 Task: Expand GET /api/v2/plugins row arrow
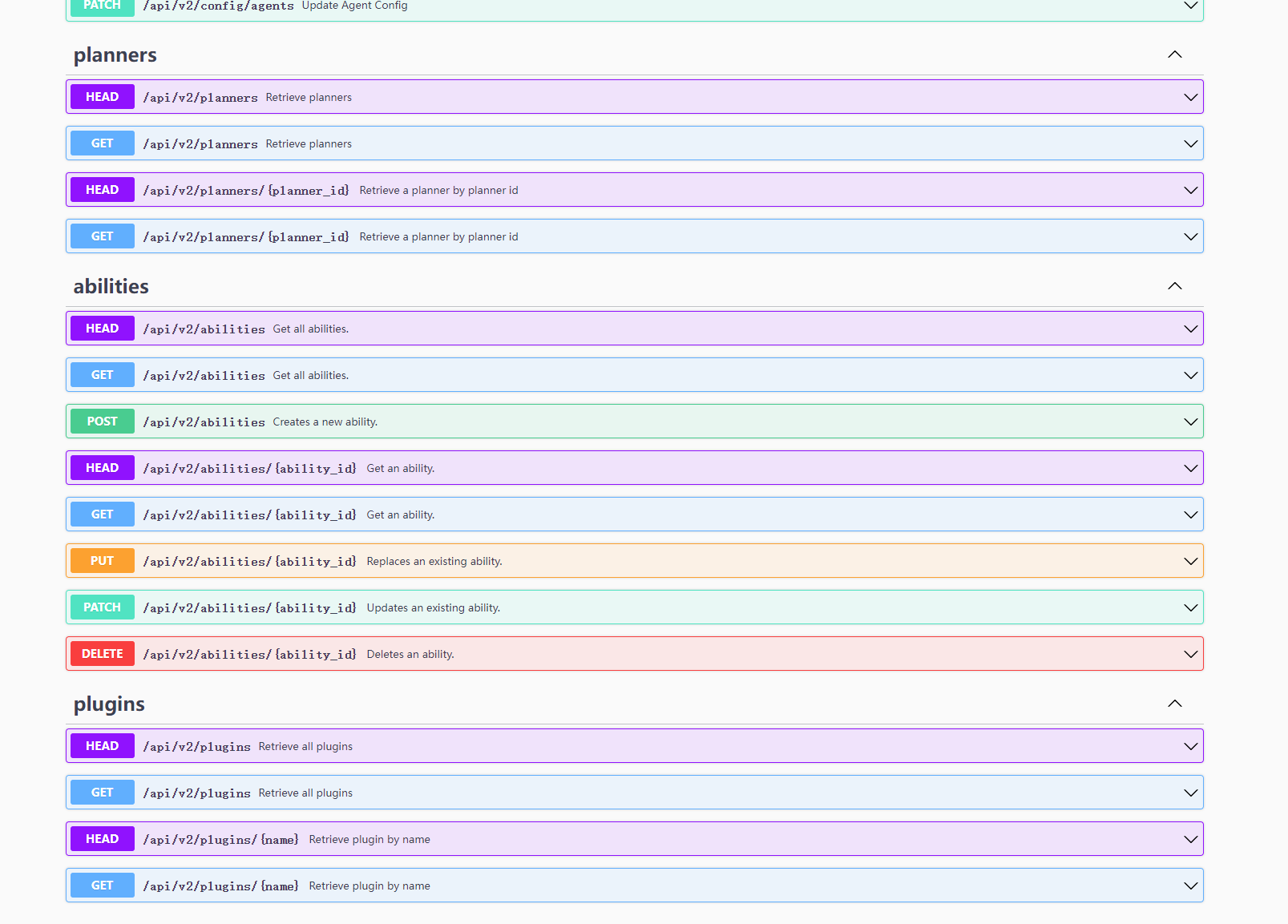(1190, 793)
